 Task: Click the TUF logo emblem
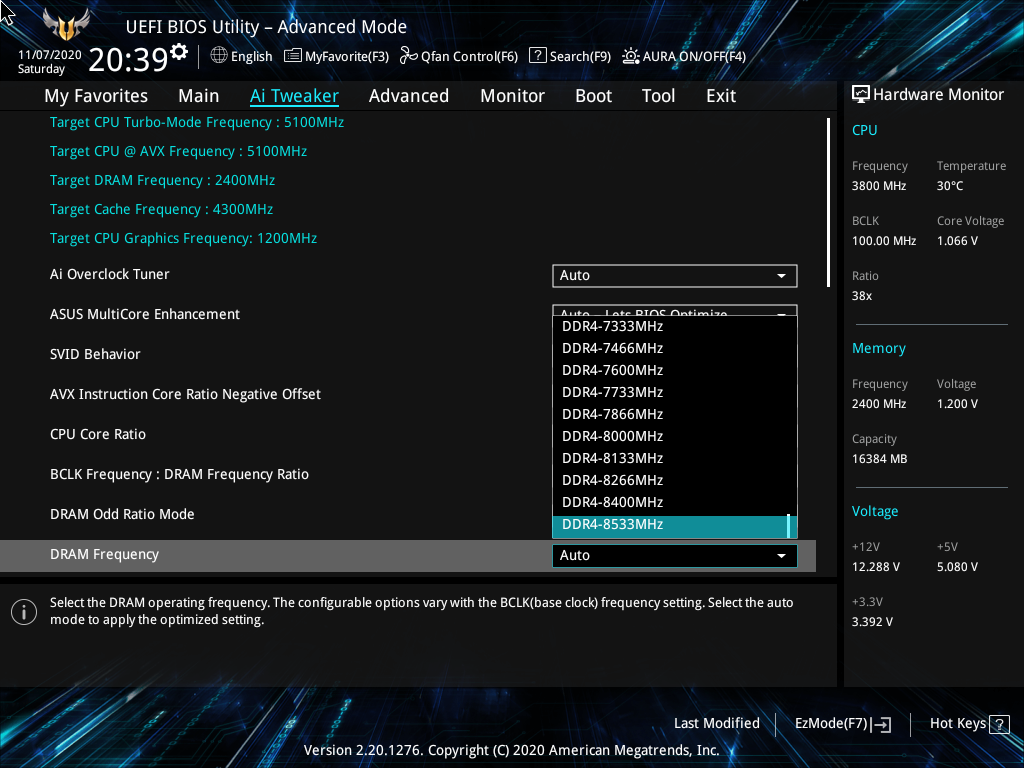pos(65,25)
